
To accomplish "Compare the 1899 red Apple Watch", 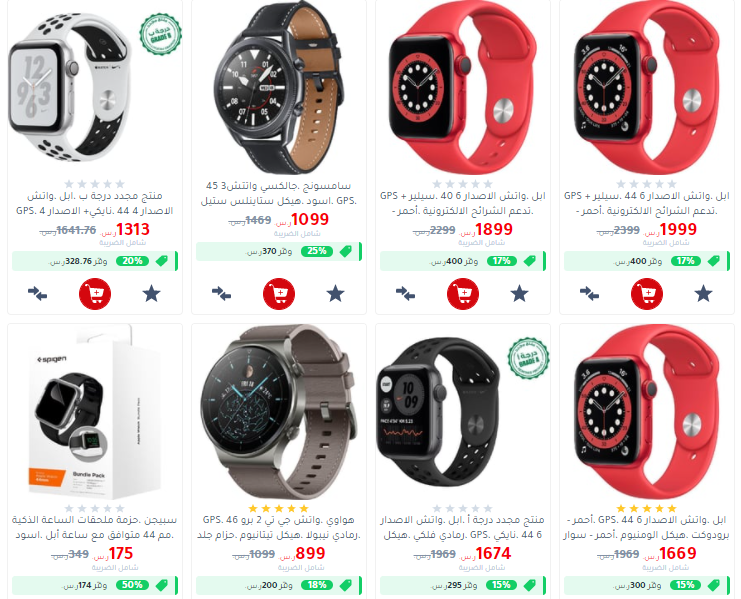I will 405,294.
